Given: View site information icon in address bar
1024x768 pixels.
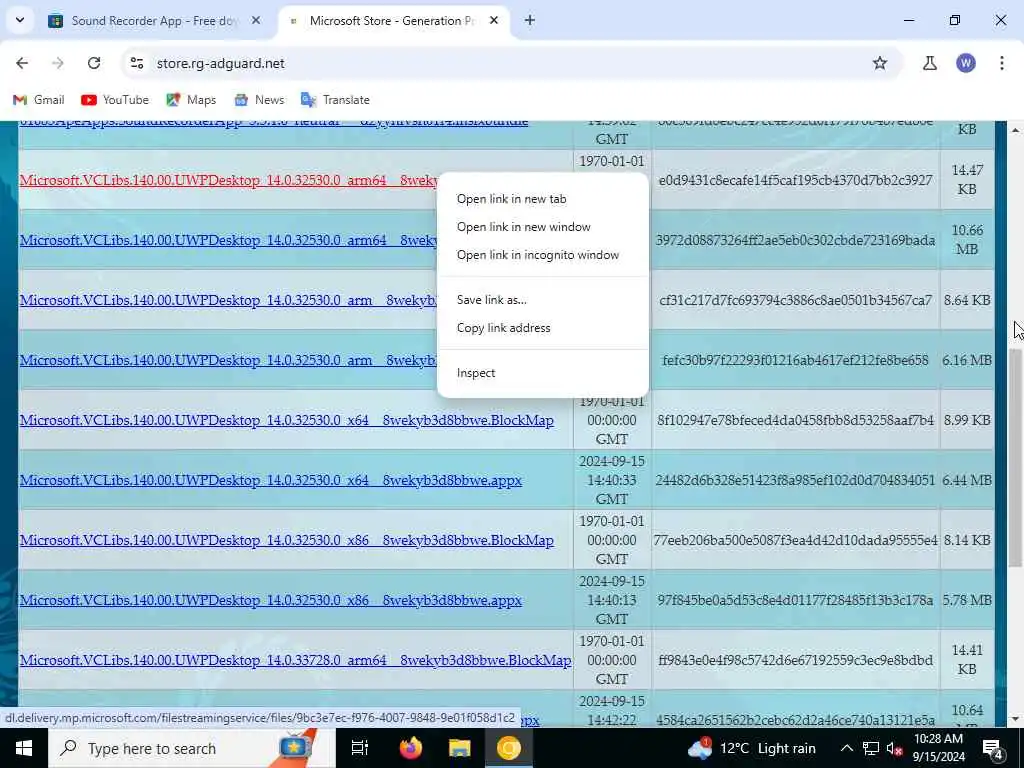Looking at the screenshot, I should pyautogui.click(x=137, y=63).
